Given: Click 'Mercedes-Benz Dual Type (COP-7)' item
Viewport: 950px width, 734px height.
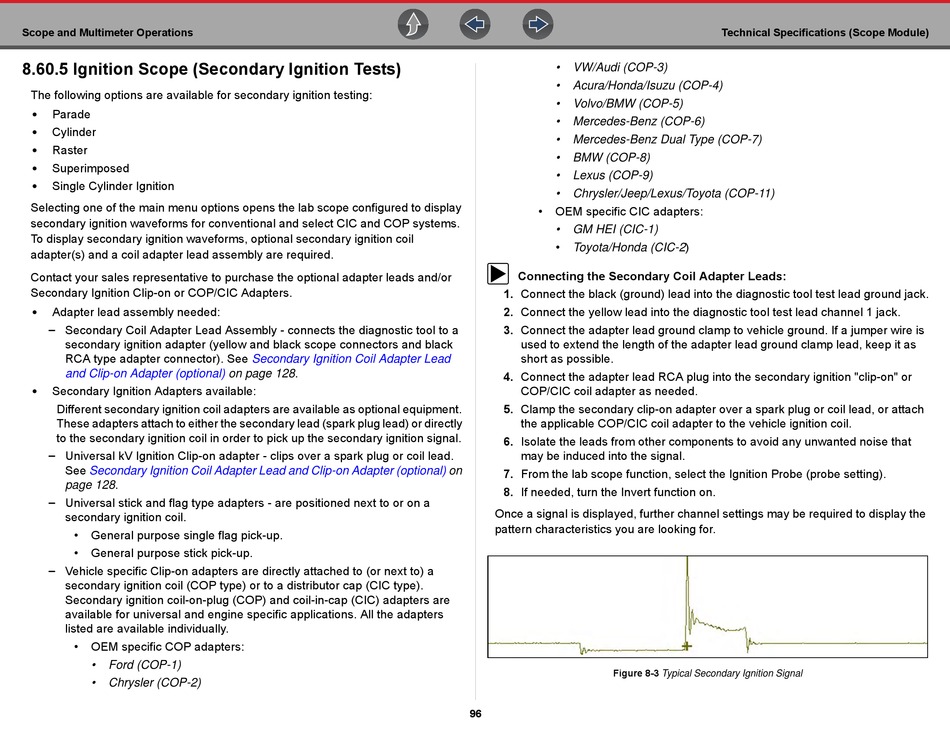Looking at the screenshot, I should pos(668,139).
